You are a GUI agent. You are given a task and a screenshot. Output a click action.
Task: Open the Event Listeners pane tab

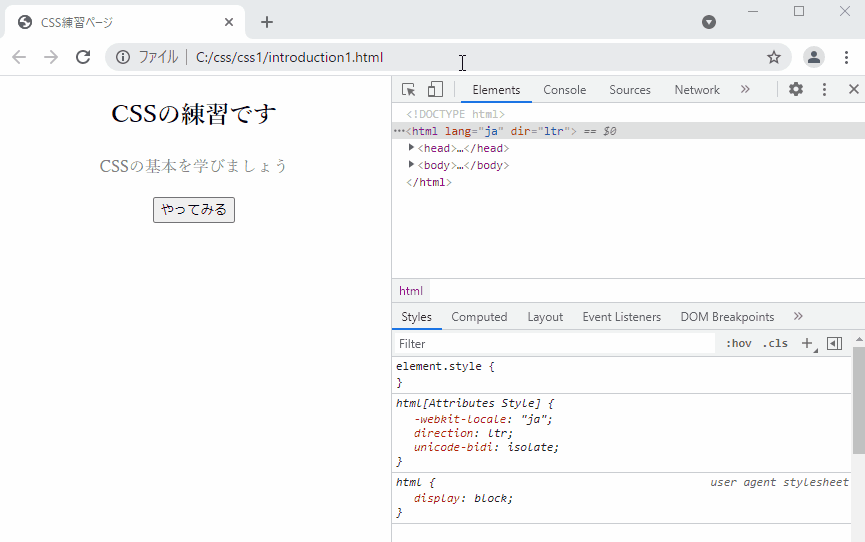point(621,317)
